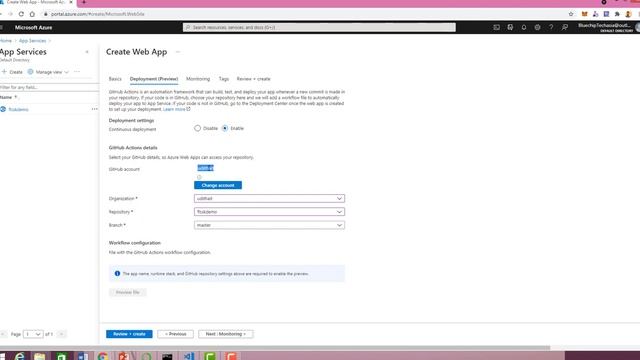
Task: Click info icon in preview notice
Action: [117, 273]
